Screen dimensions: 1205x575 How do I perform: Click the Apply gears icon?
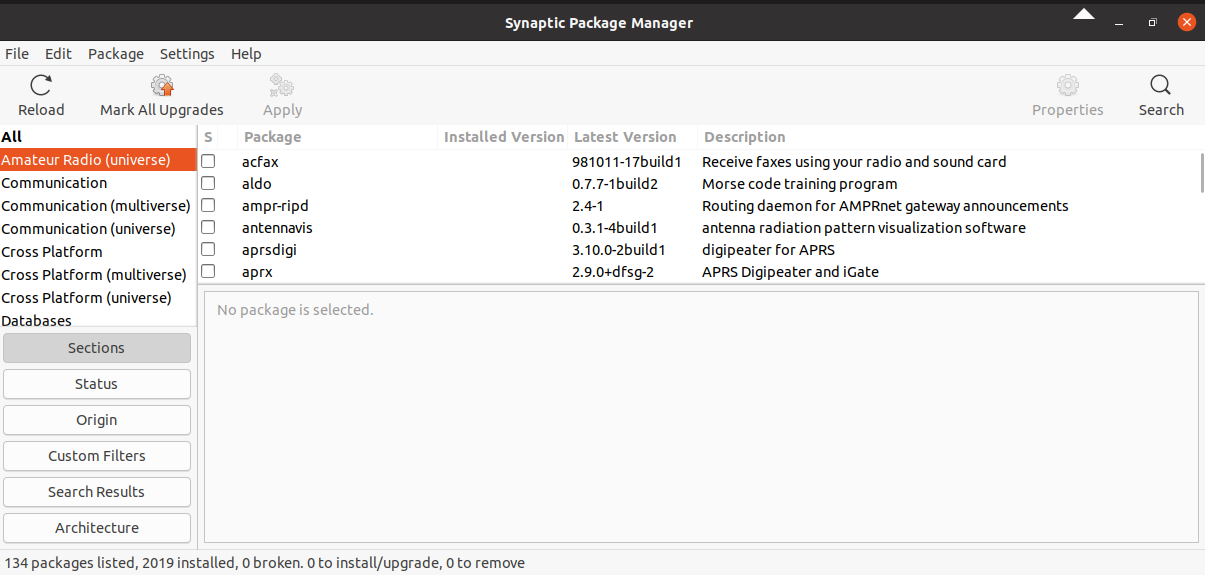pyautogui.click(x=282, y=85)
